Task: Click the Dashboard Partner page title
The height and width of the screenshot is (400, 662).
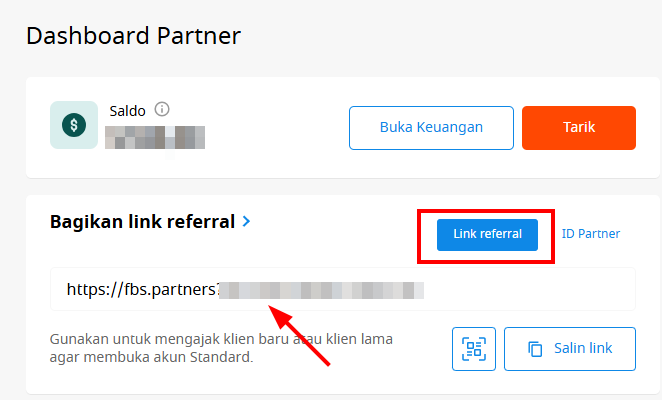Action: [133, 36]
